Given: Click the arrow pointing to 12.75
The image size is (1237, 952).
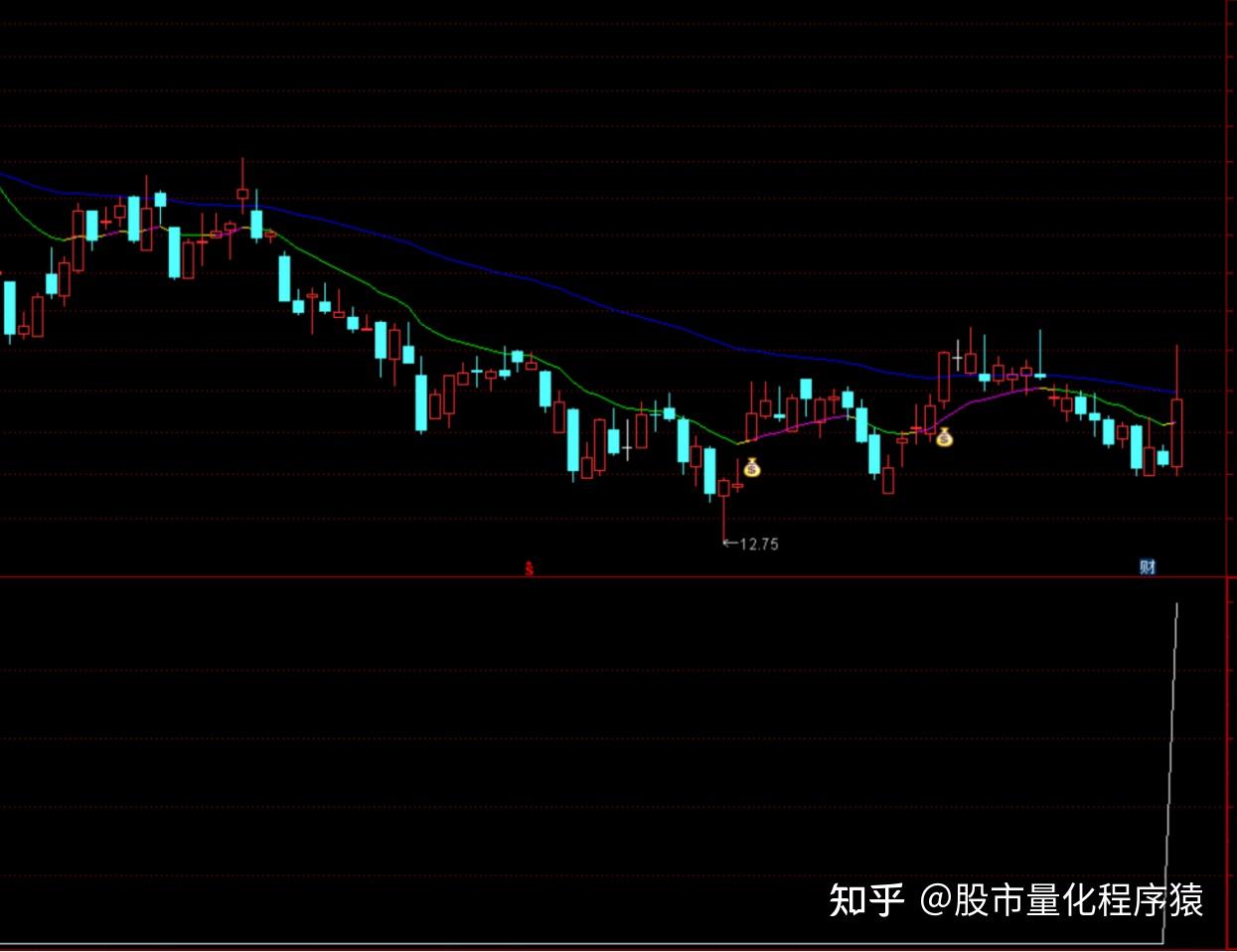Looking at the screenshot, I should pyautogui.click(x=731, y=544).
